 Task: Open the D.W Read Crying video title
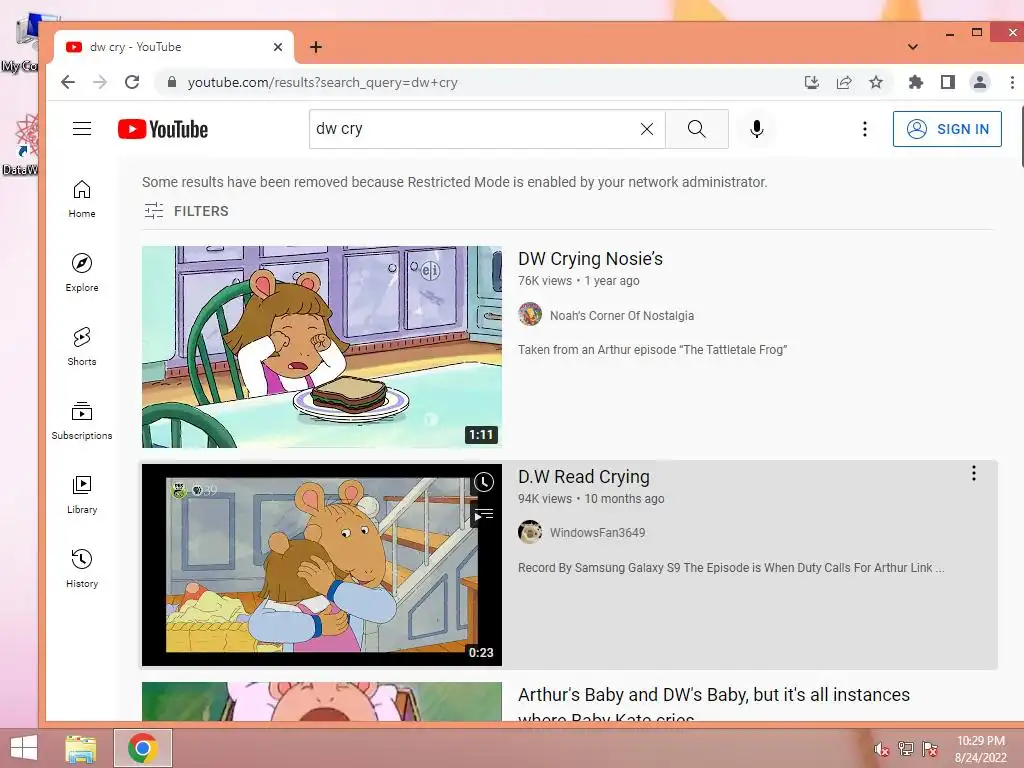coord(584,477)
